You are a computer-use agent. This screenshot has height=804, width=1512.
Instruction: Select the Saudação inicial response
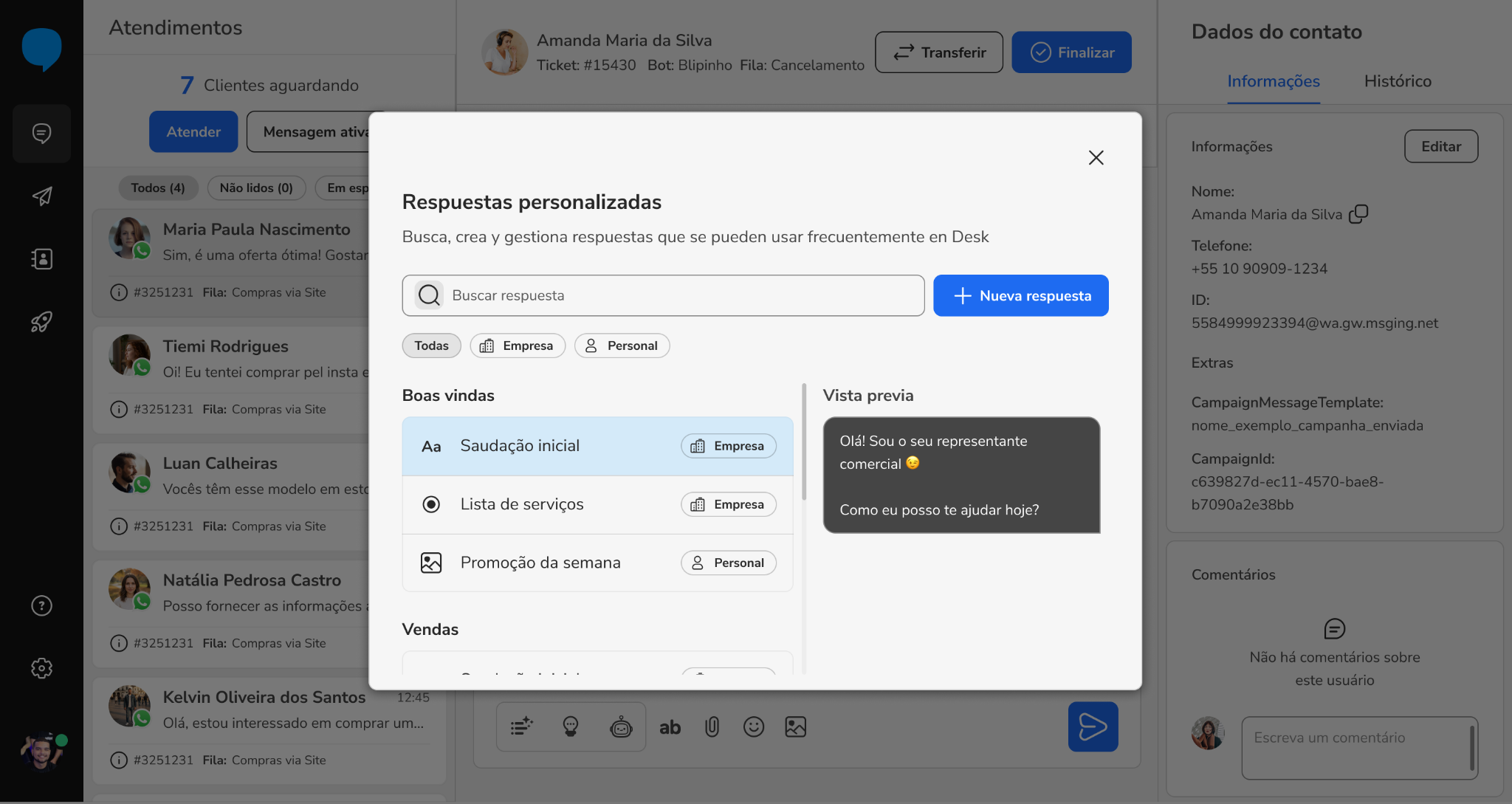[597, 446]
